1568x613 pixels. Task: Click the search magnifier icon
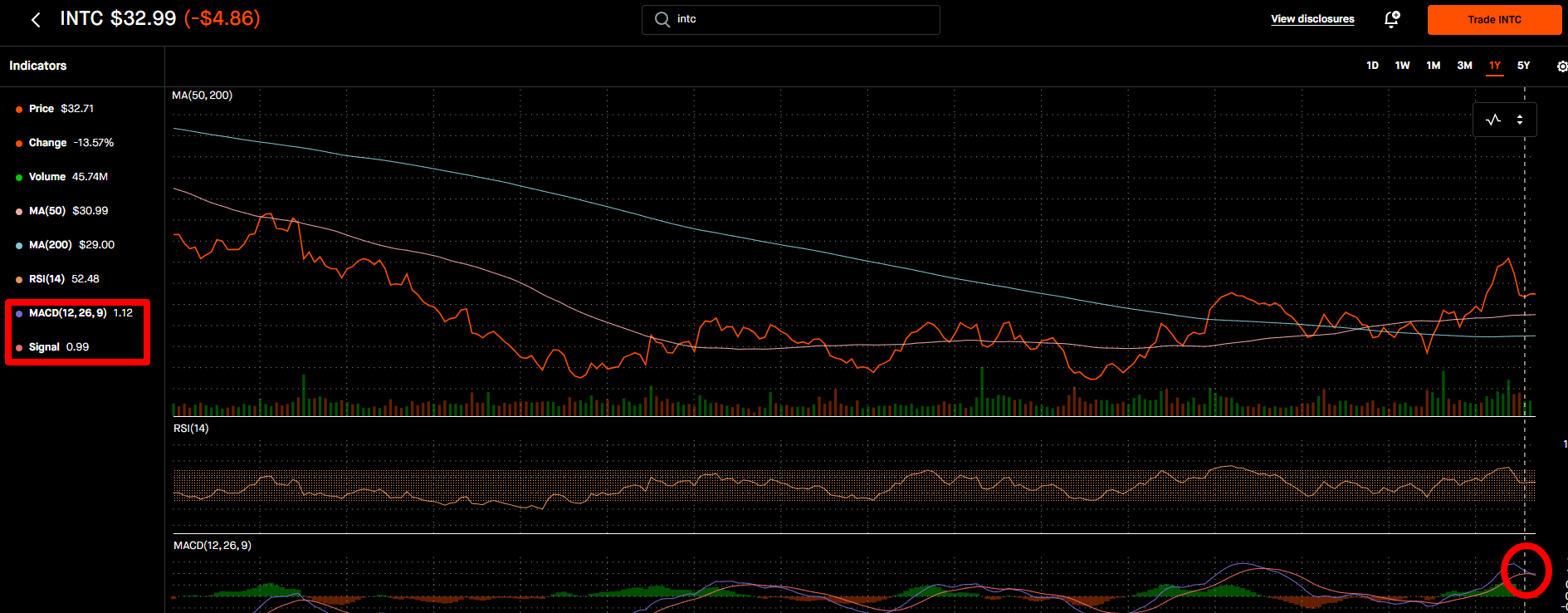[x=662, y=19]
